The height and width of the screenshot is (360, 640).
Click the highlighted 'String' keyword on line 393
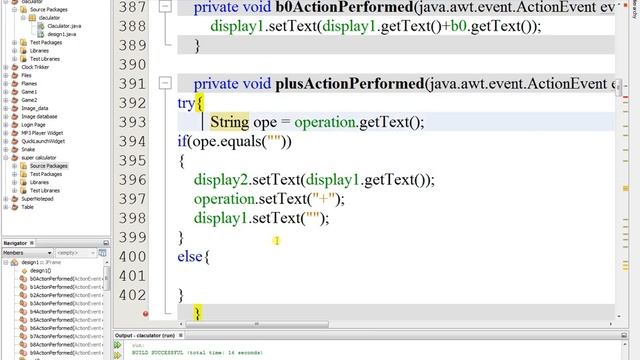pos(229,122)
